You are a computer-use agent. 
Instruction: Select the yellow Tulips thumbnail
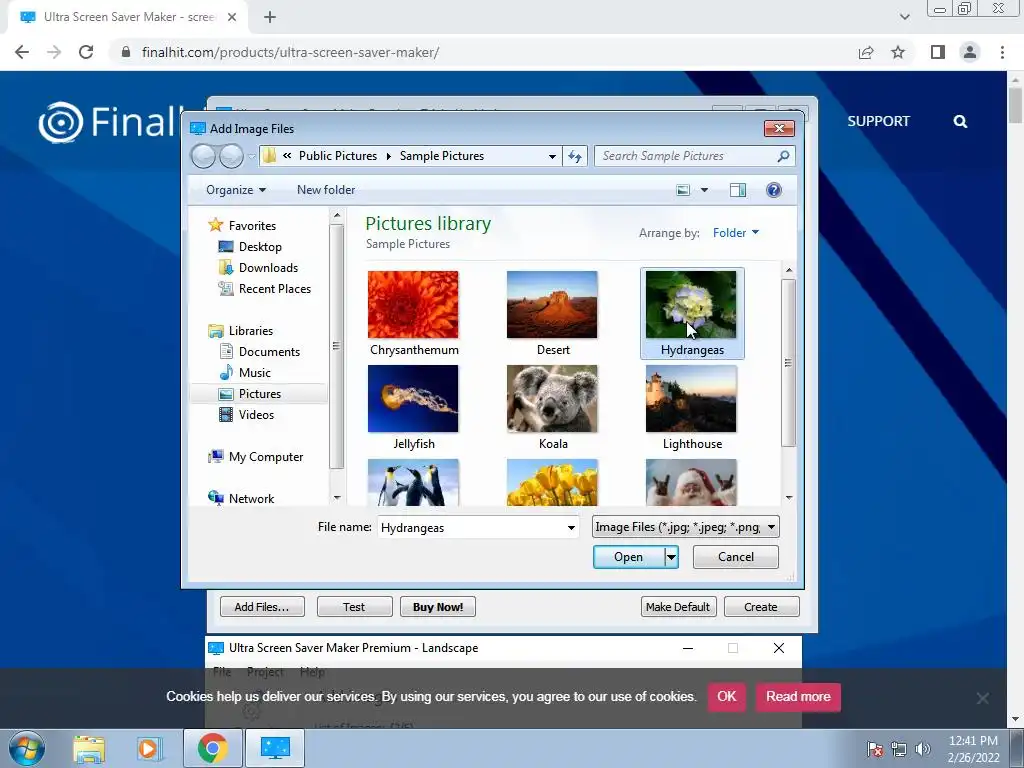pyautogui.click(x=552, y=483)
